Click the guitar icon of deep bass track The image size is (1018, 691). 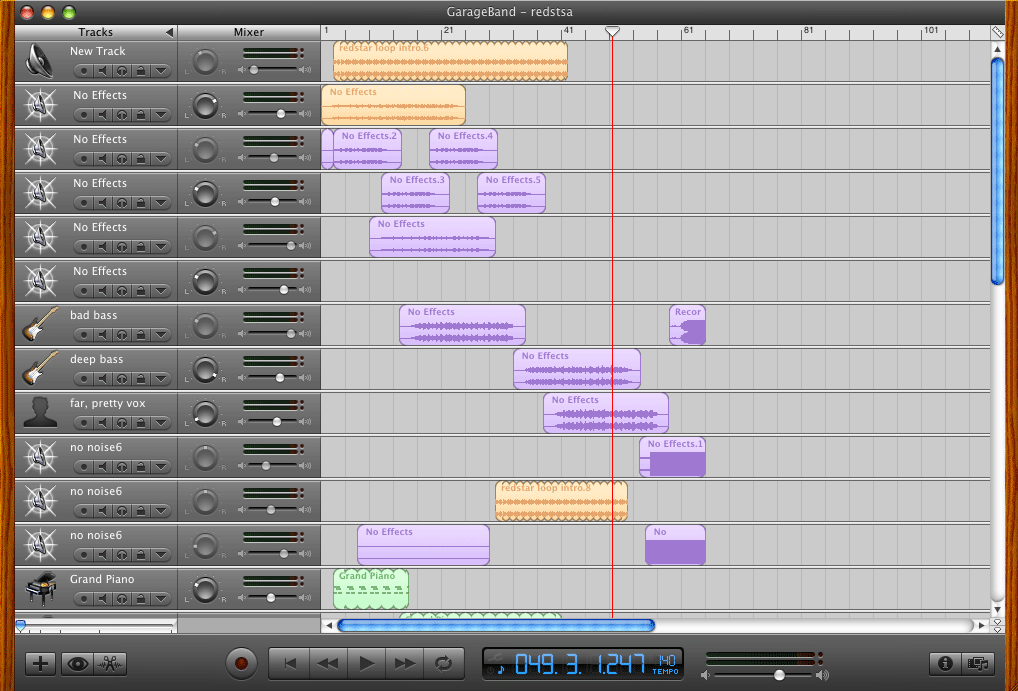coord(40,368)
